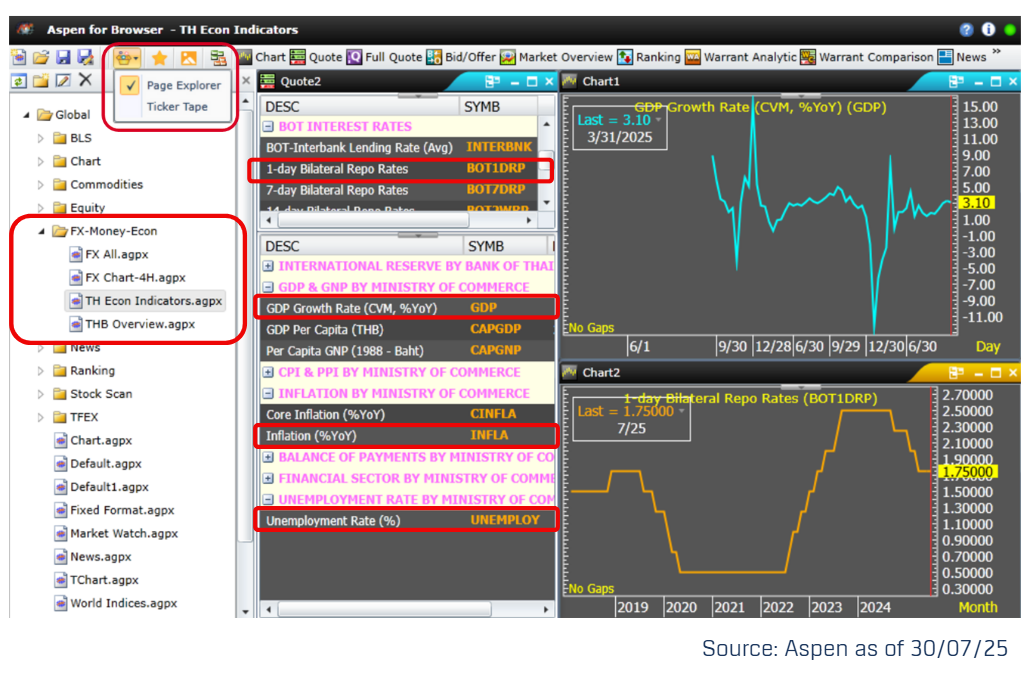Open the Last = 3.10 dropdown on Chart1
Screen dimensions: 1029x679
[658, 120]
